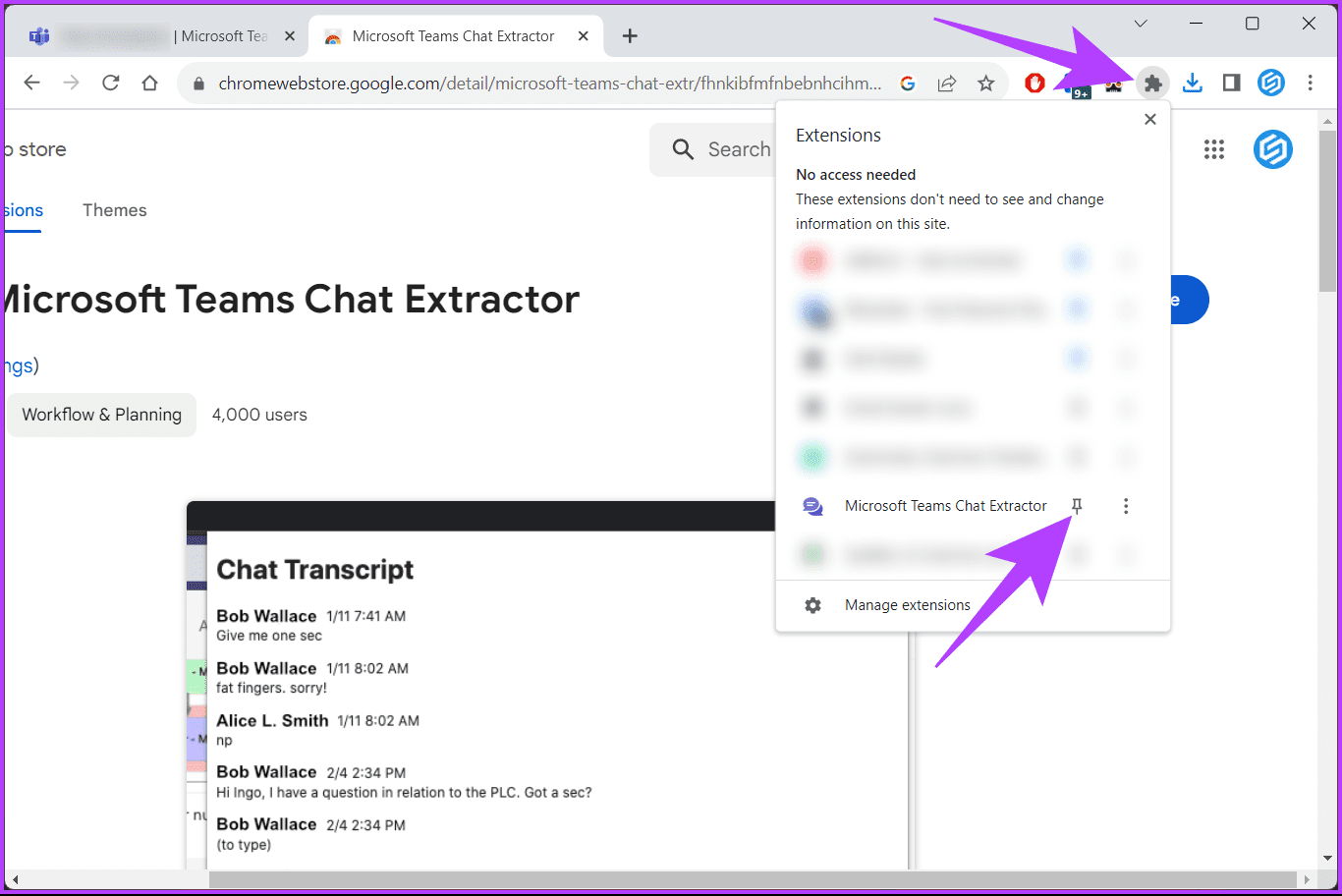The image size is (1342, 896).
Task: Click the Manage extensions gear icon
Action: pos(812,605)
